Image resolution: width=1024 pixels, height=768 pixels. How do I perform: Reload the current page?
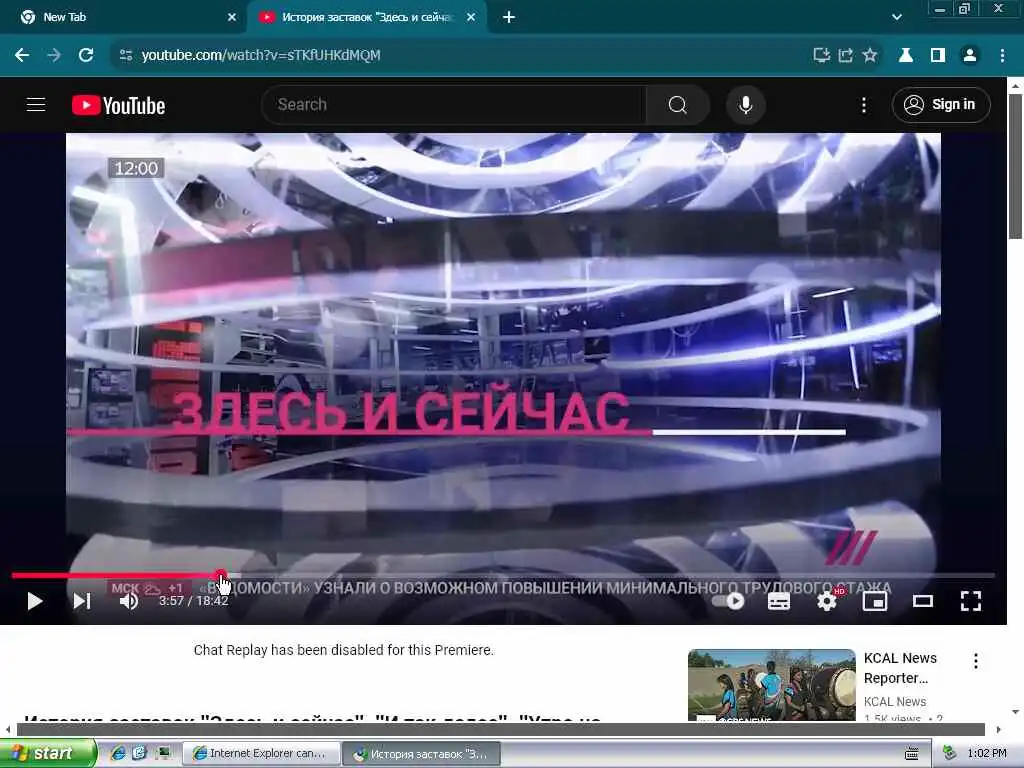coord(86,55)
